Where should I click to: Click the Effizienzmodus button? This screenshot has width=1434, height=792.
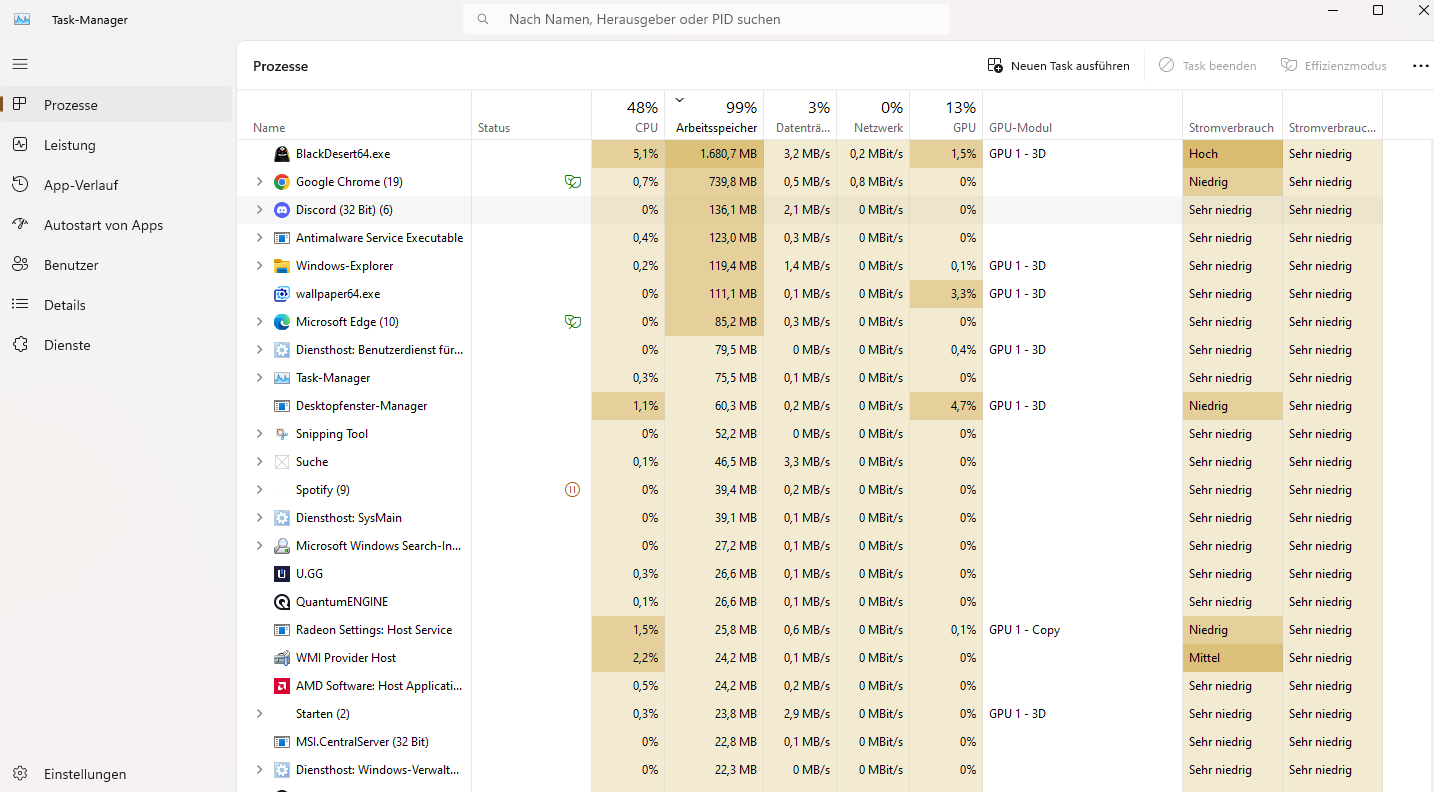point(1334,66)
